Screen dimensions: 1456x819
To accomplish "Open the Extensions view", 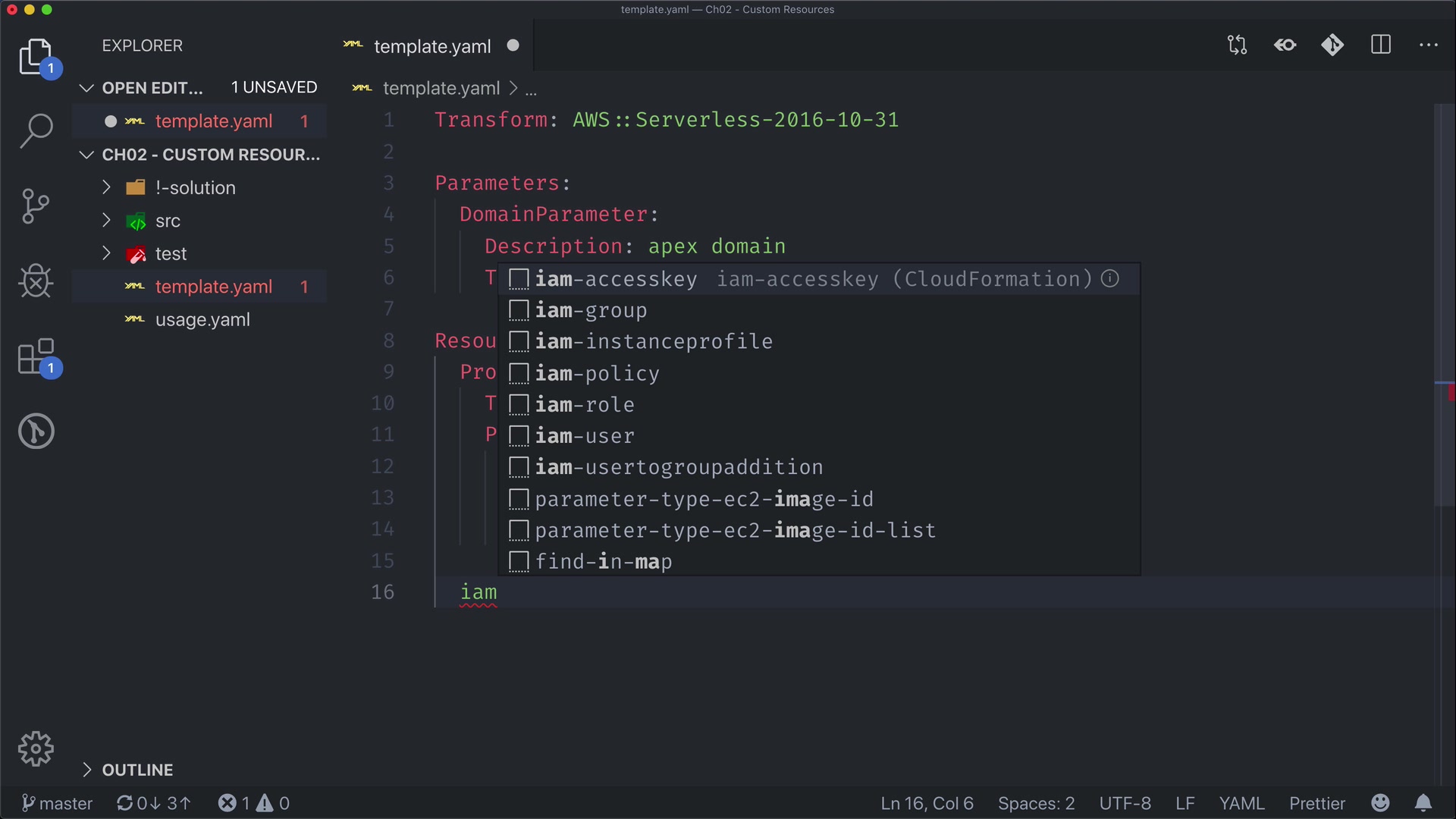I will pos(36,356).
